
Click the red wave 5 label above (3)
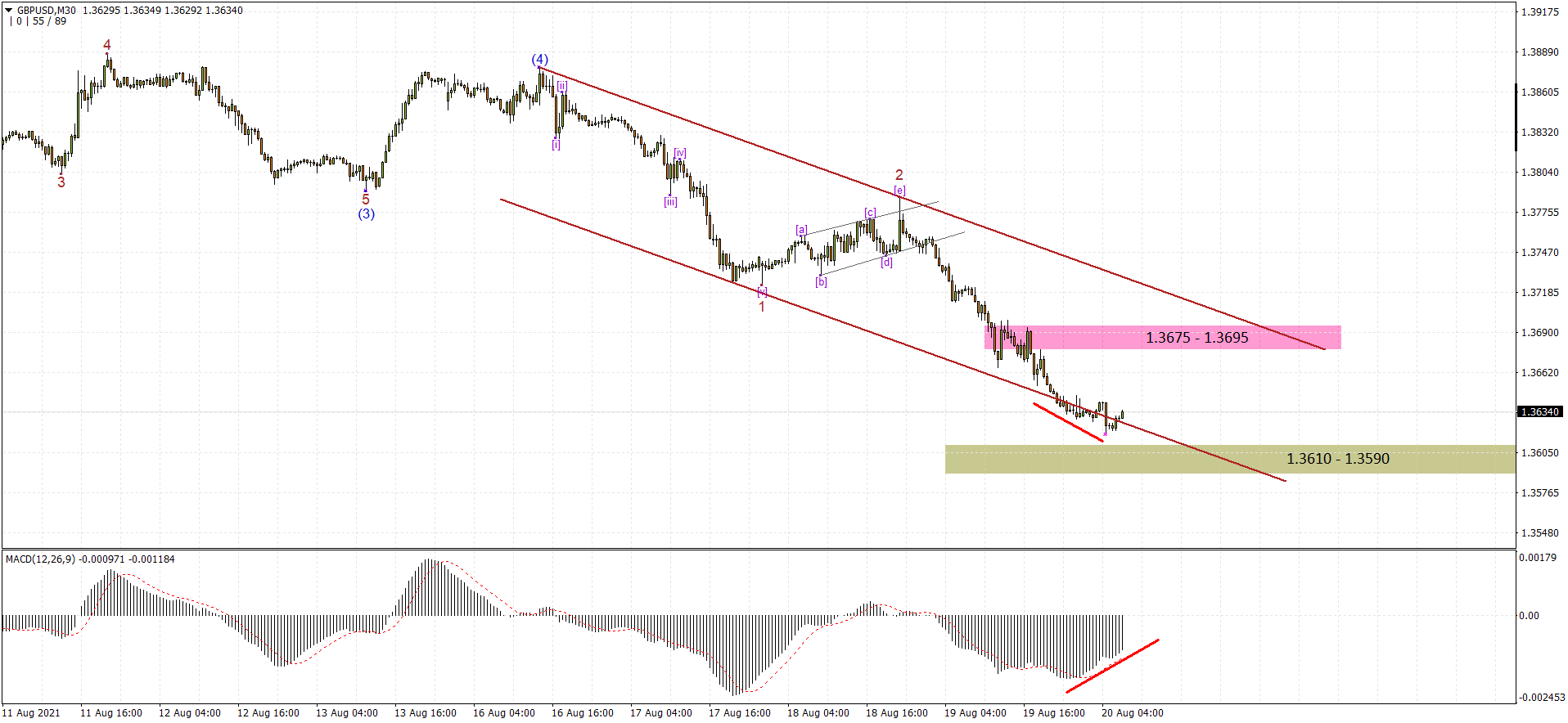[366, 200]
